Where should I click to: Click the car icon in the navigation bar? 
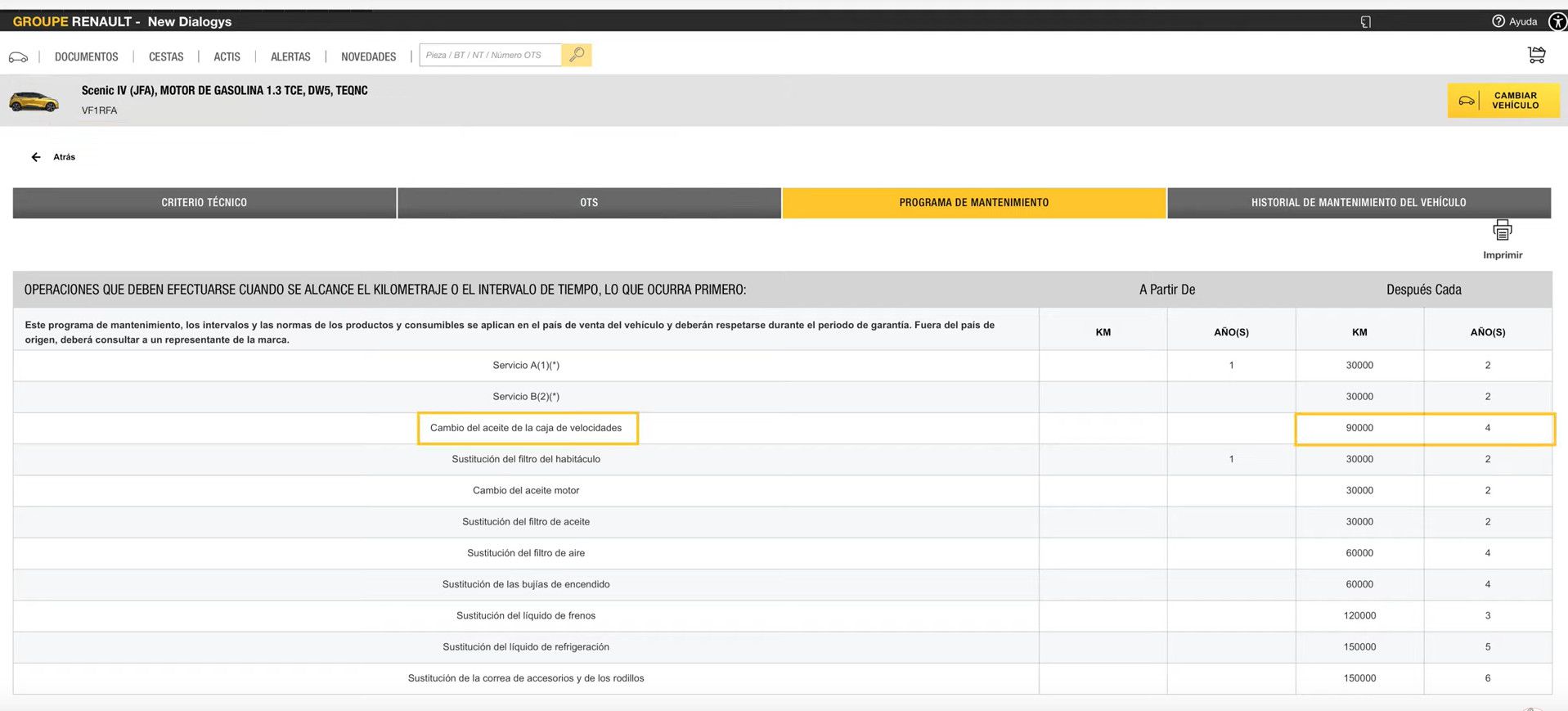pos(18,57)
